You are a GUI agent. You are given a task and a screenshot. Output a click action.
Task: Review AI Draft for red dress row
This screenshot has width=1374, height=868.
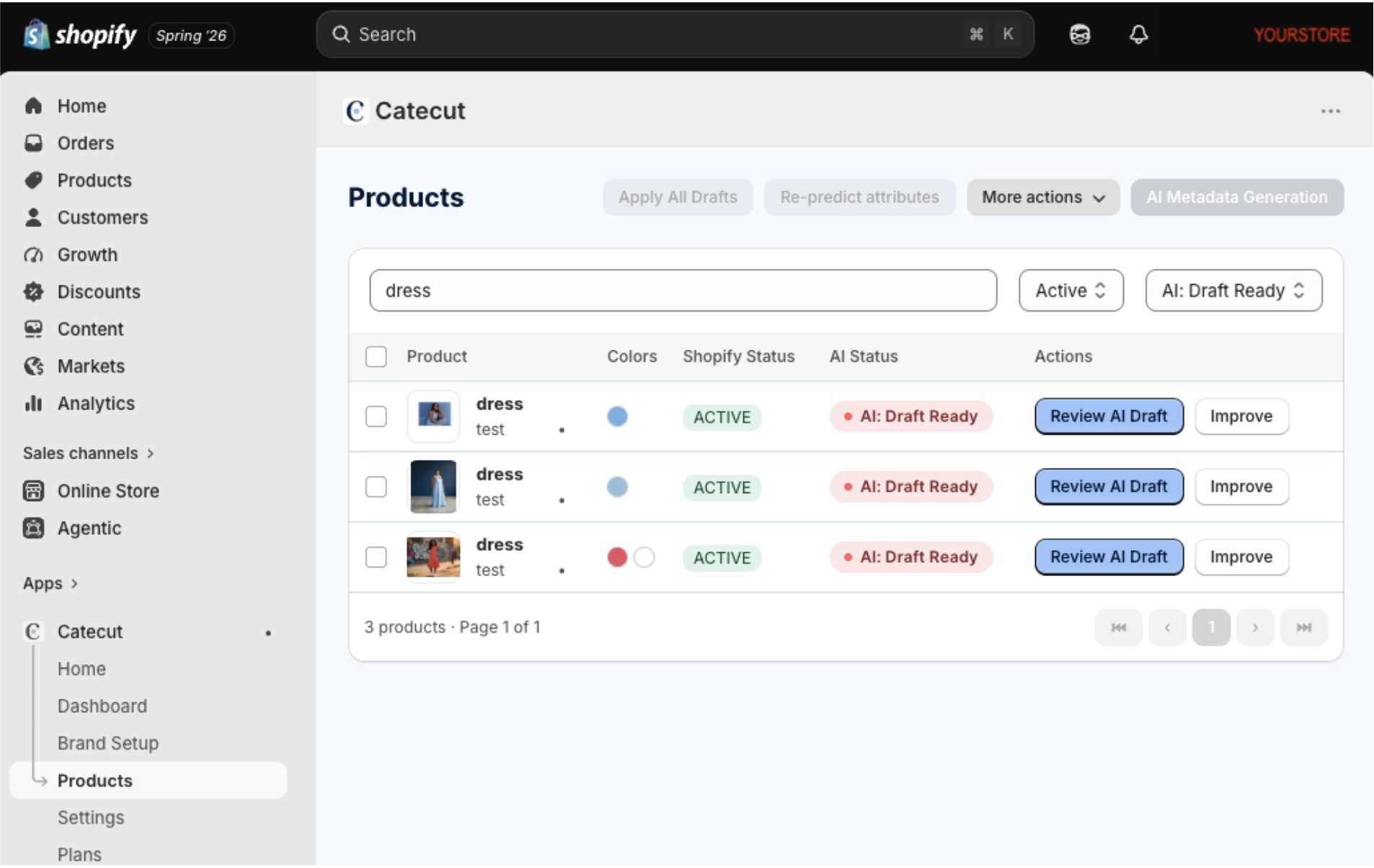tap(1109, 557)
